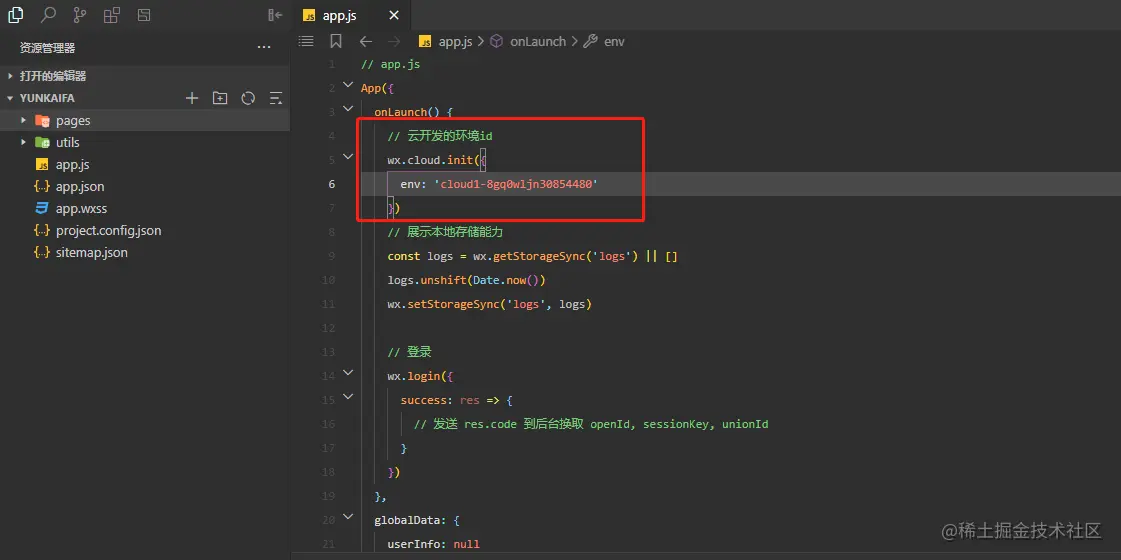Close the app.js editor tab
The width and height of the screenshot is (1121, 560).
[395, 16]
